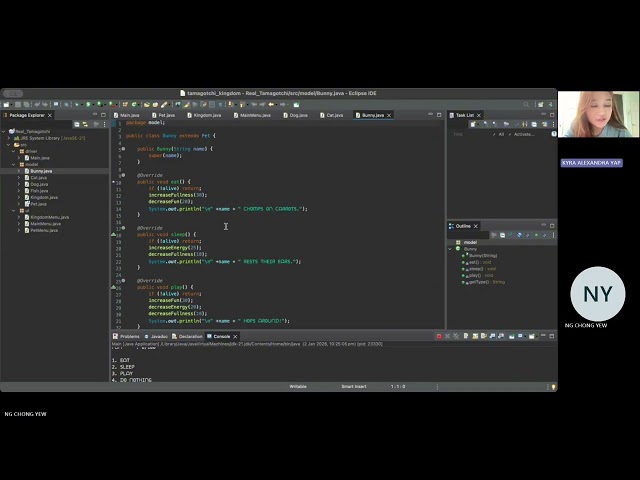Minimize the Task List panel

545,115
